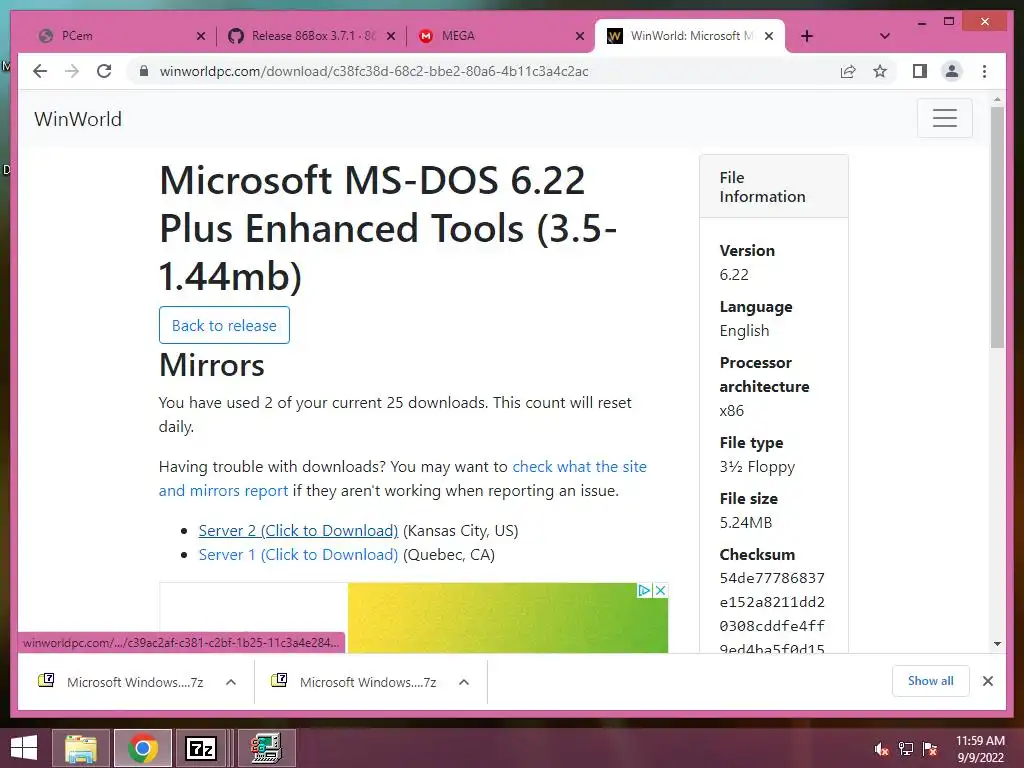Click the Microsoft MS-DOS 6.22 title heading

point(388,228)
